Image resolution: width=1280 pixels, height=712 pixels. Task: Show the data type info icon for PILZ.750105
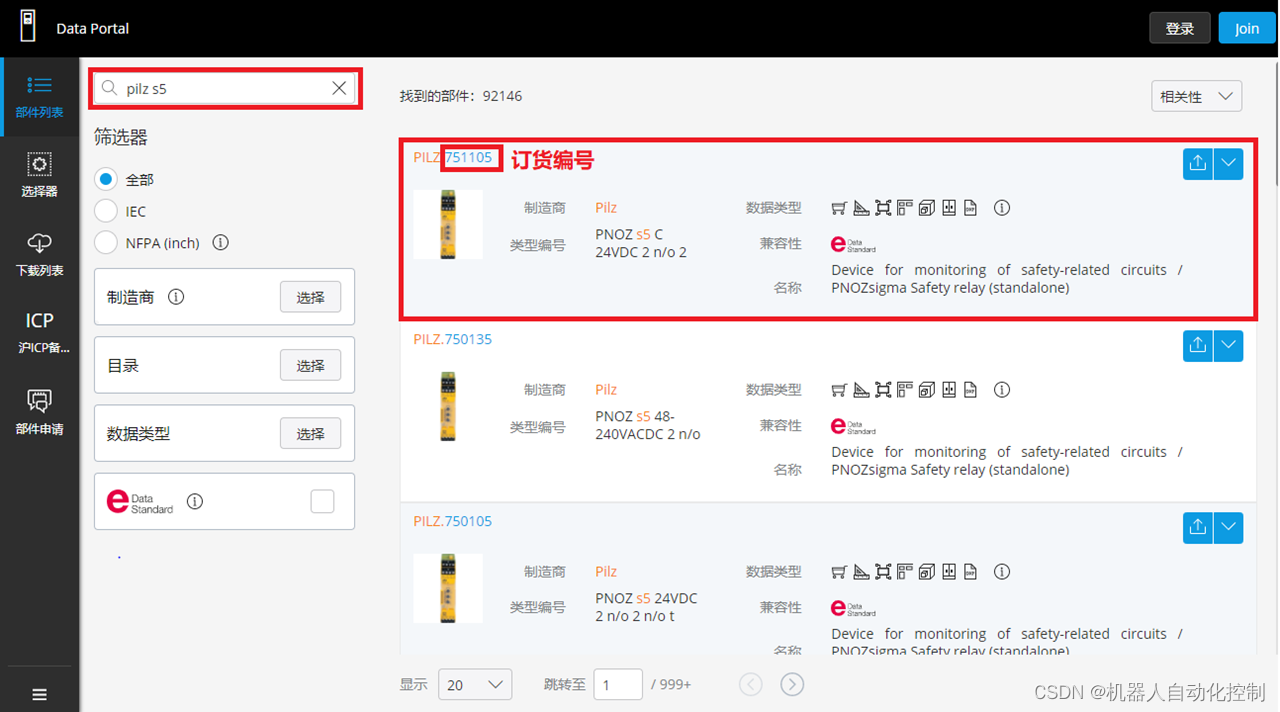click(1002, 572)
